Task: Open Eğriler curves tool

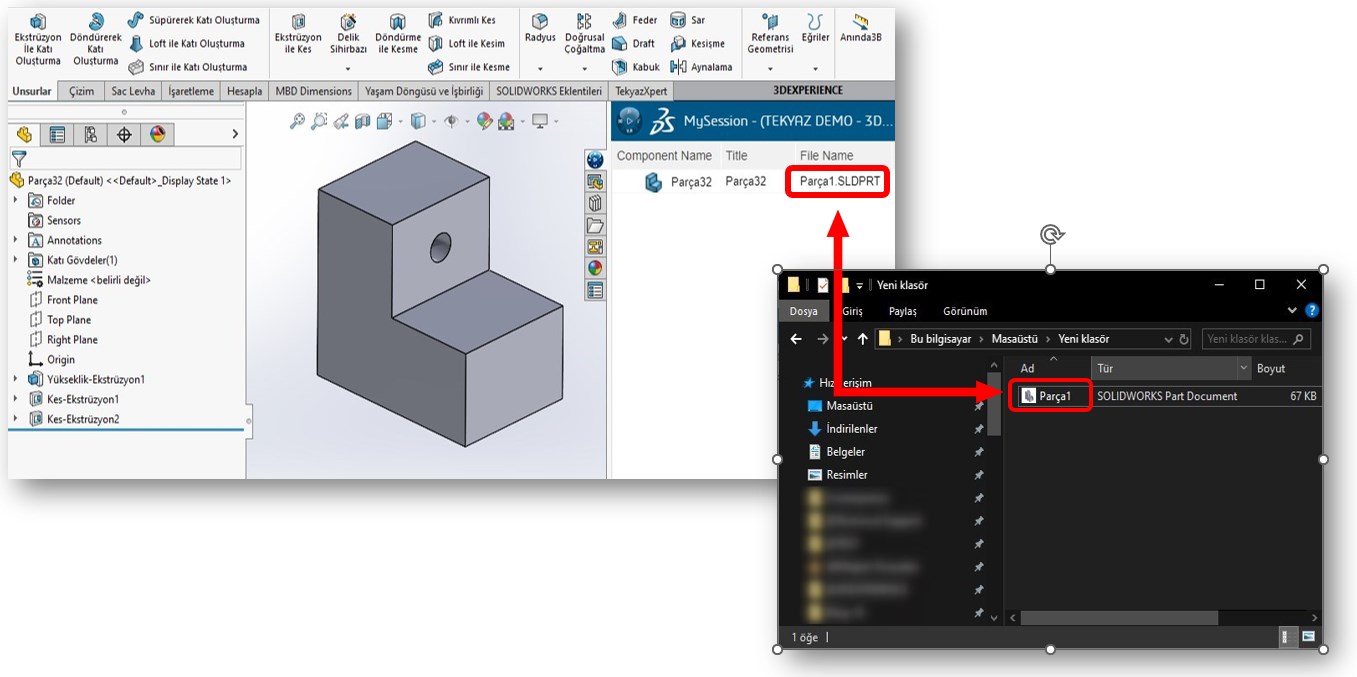Action: click(x=816, y=28)
